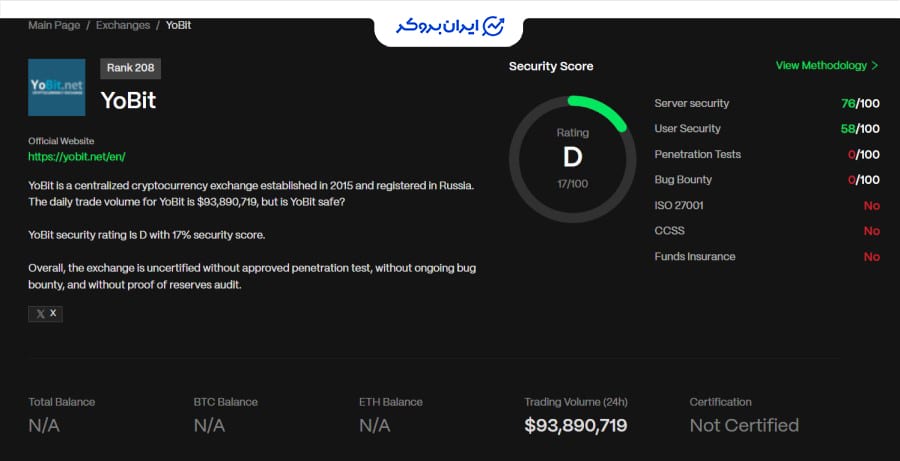Click the Penetration Tests row label
Viewport: 900px width, 461px height.
tap(697, 154)
